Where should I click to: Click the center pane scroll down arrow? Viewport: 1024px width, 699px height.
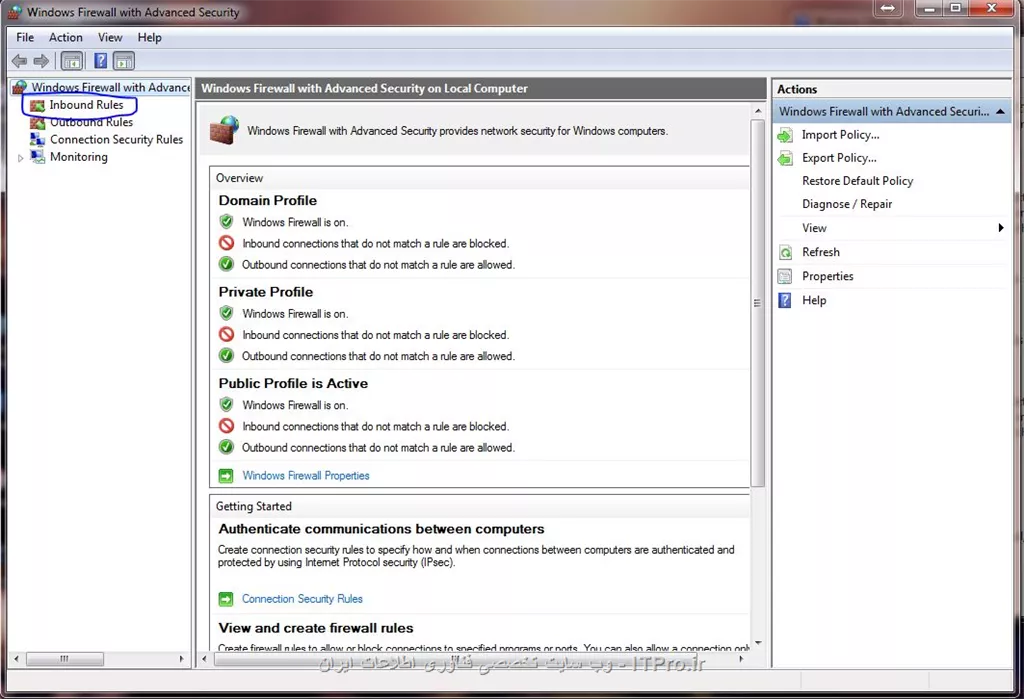coord(758,643)
